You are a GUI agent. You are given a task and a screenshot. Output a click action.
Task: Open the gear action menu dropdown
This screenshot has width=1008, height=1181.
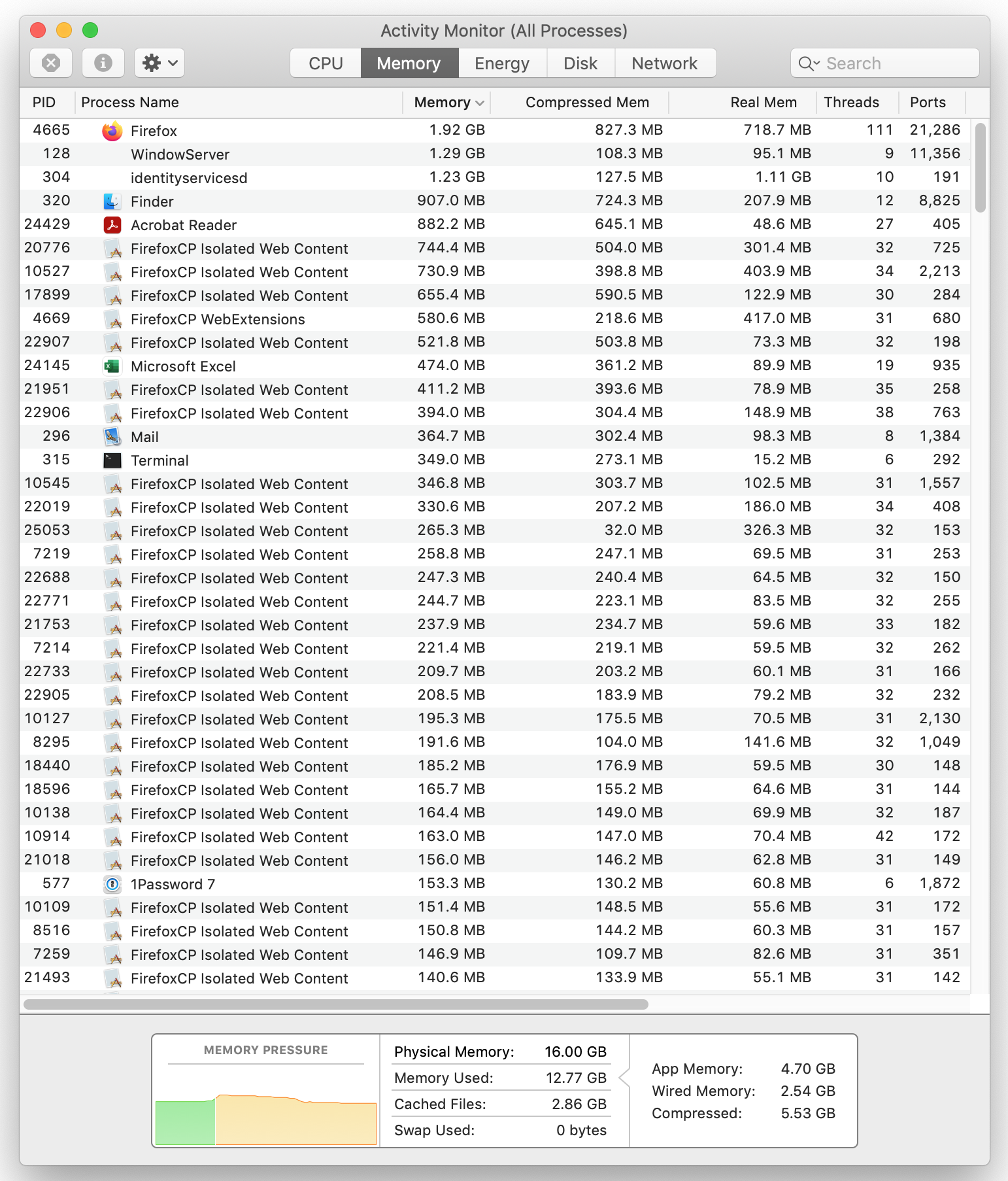[160, 63]
